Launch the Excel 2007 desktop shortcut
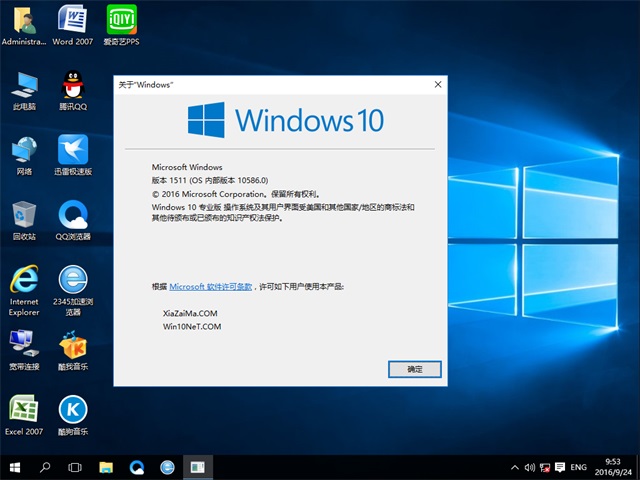Screen dimensions: 640x480 [x=24, y=408]
